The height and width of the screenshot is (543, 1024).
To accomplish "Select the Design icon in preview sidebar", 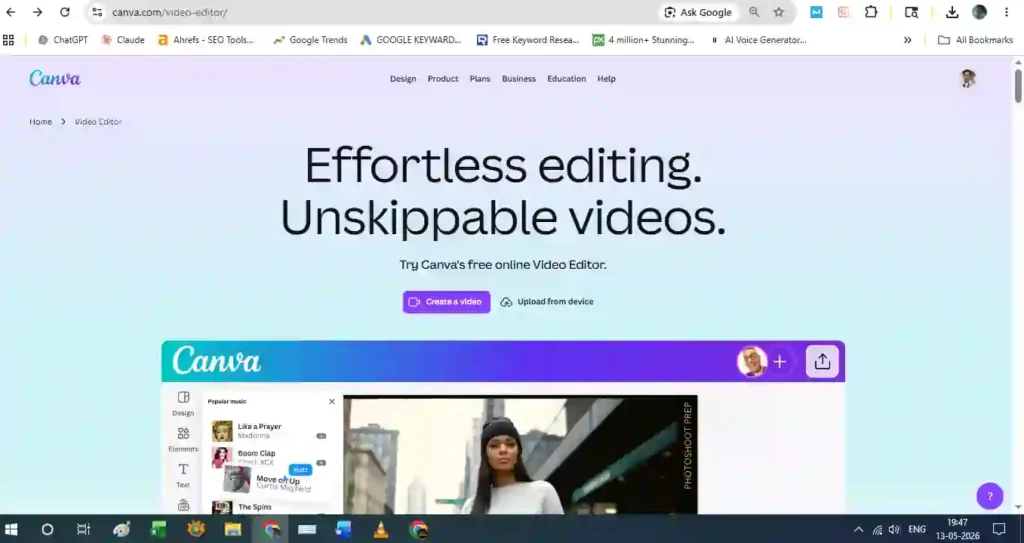I will [x=183, y=403].
